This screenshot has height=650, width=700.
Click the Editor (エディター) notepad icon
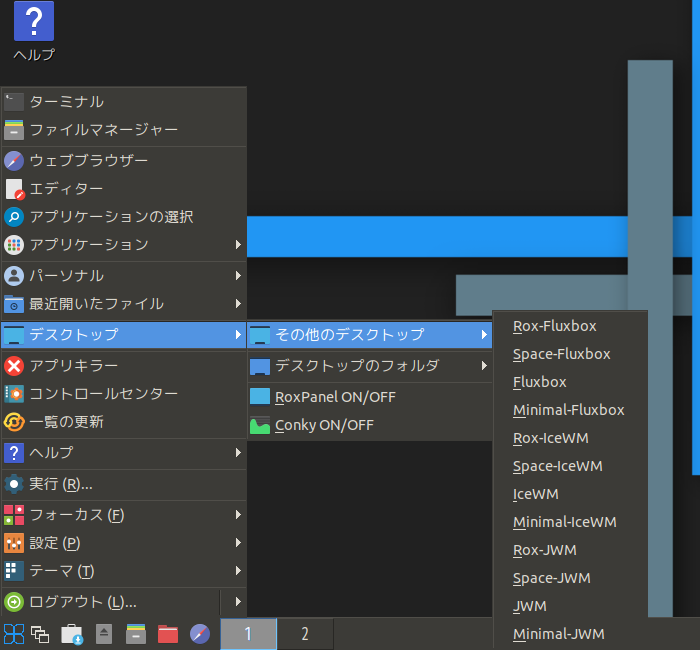tap(14, 189)
